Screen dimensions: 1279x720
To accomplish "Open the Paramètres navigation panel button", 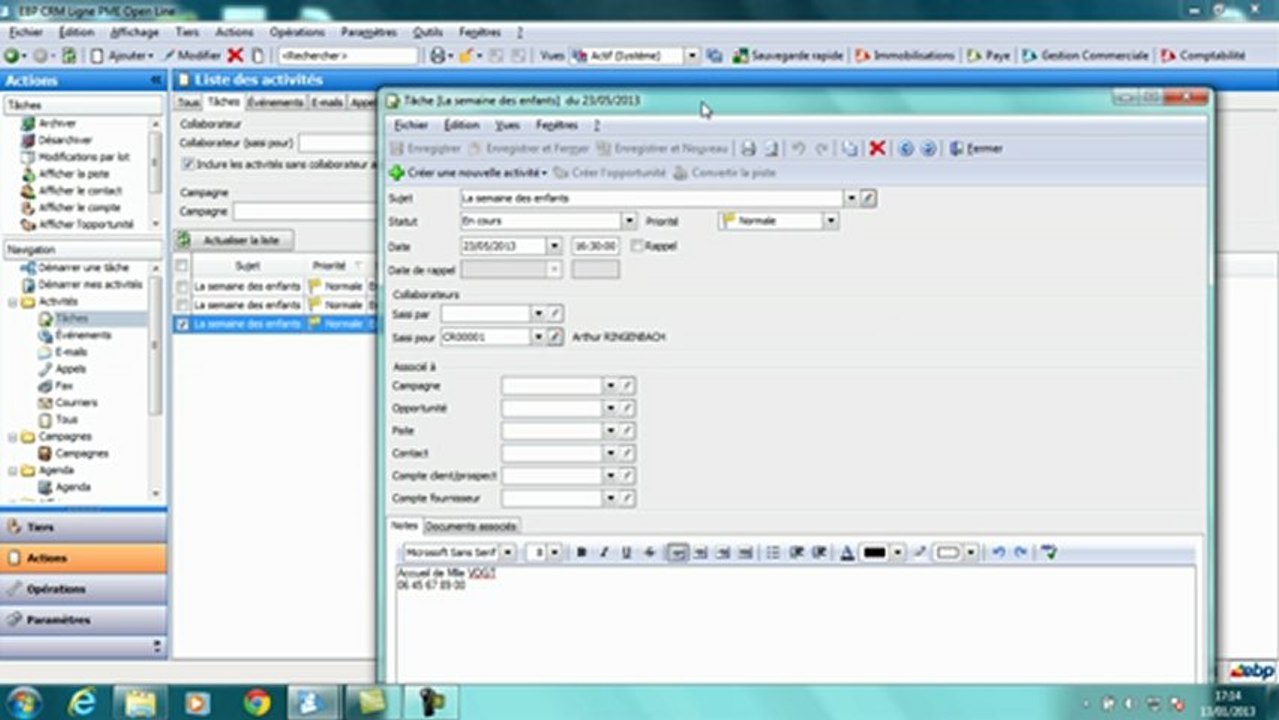I will [83, 620].
